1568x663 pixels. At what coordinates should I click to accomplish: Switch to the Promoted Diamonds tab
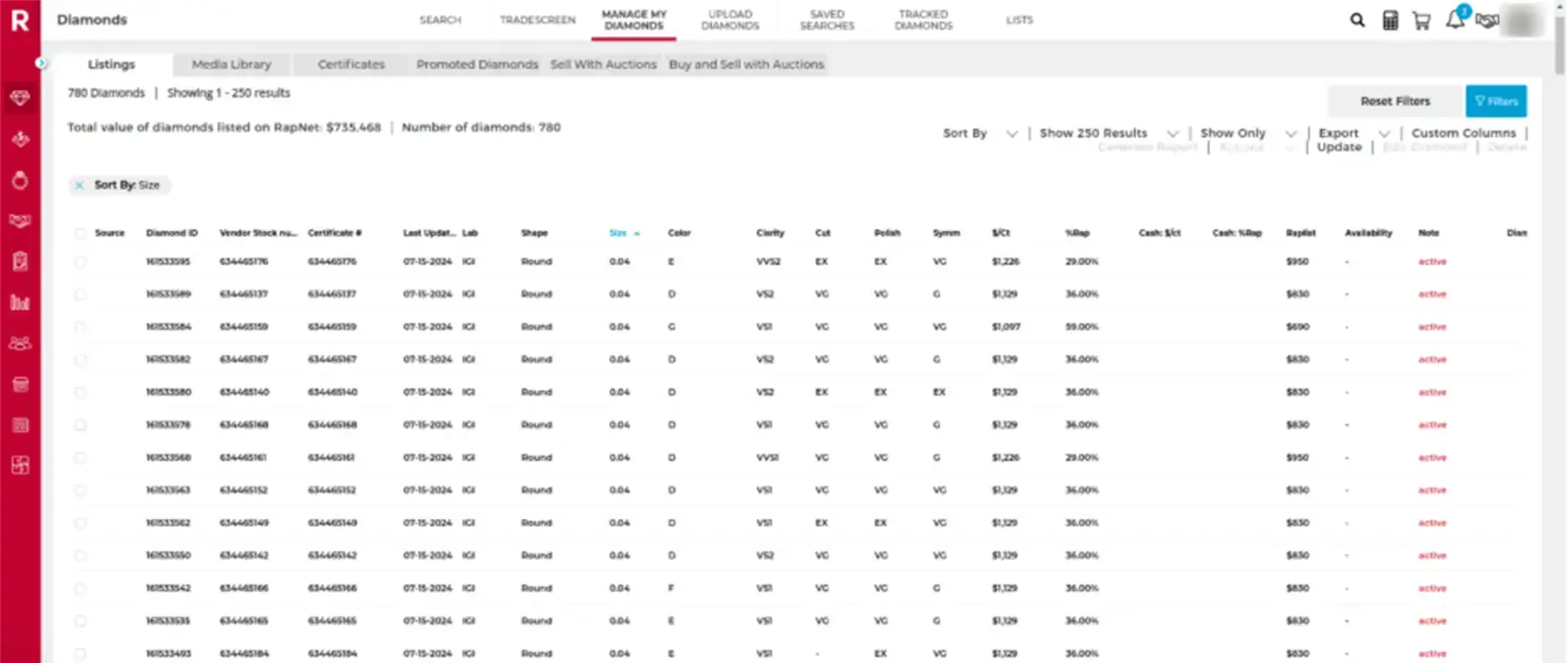(x=477, y=64)
